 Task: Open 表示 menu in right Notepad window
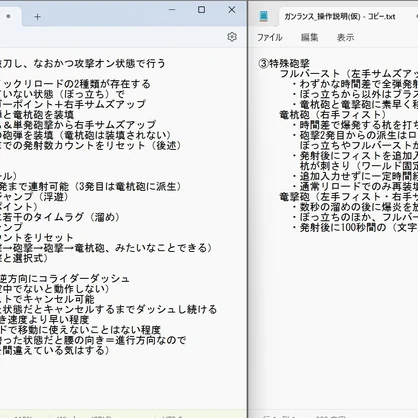coord(345,37)
